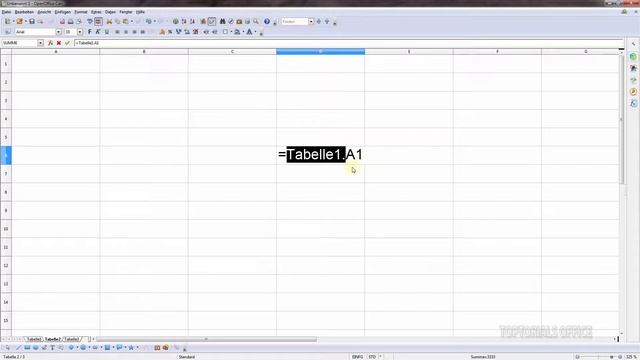The height and width of the screenshot is (360, 640).
Task: Select column C header
Action: (232, 51)
